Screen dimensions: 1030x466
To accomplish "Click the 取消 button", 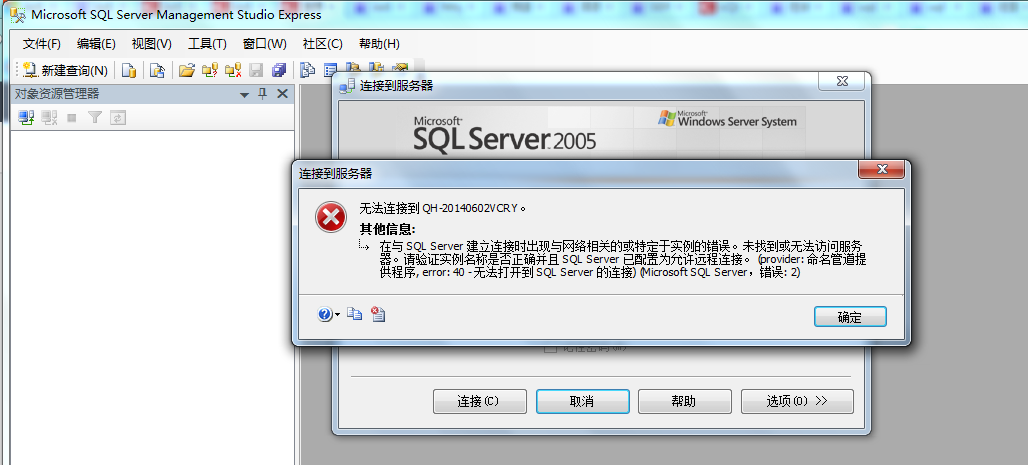I will click(x=582, y=401).
